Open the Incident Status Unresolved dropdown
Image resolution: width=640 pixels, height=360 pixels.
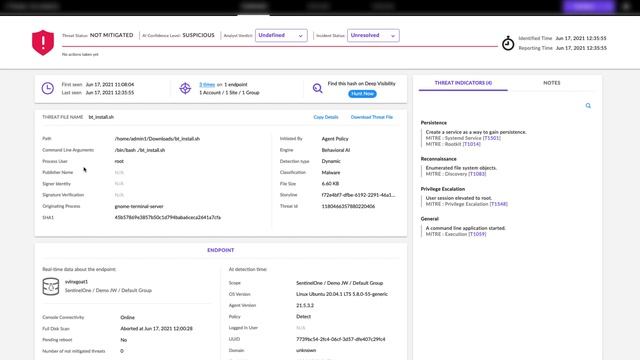coord(373,36)
